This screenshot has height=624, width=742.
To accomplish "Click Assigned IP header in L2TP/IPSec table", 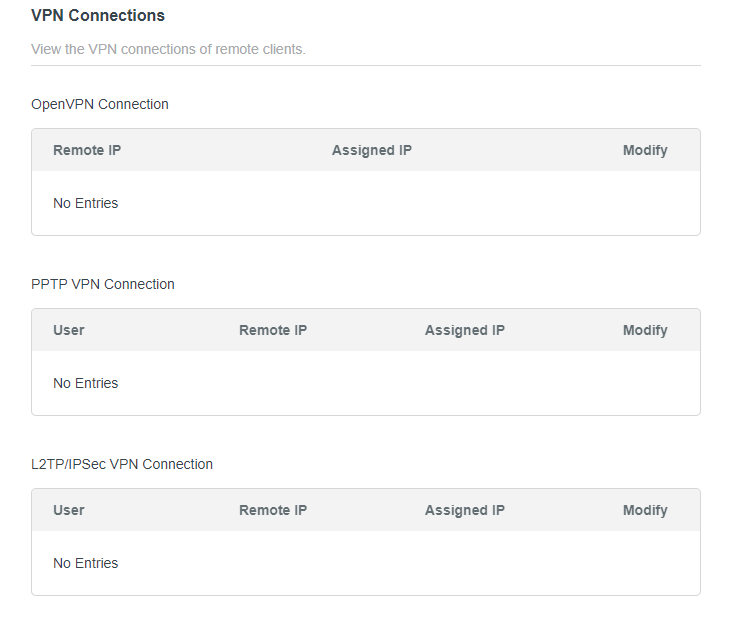I will (464, 510).
